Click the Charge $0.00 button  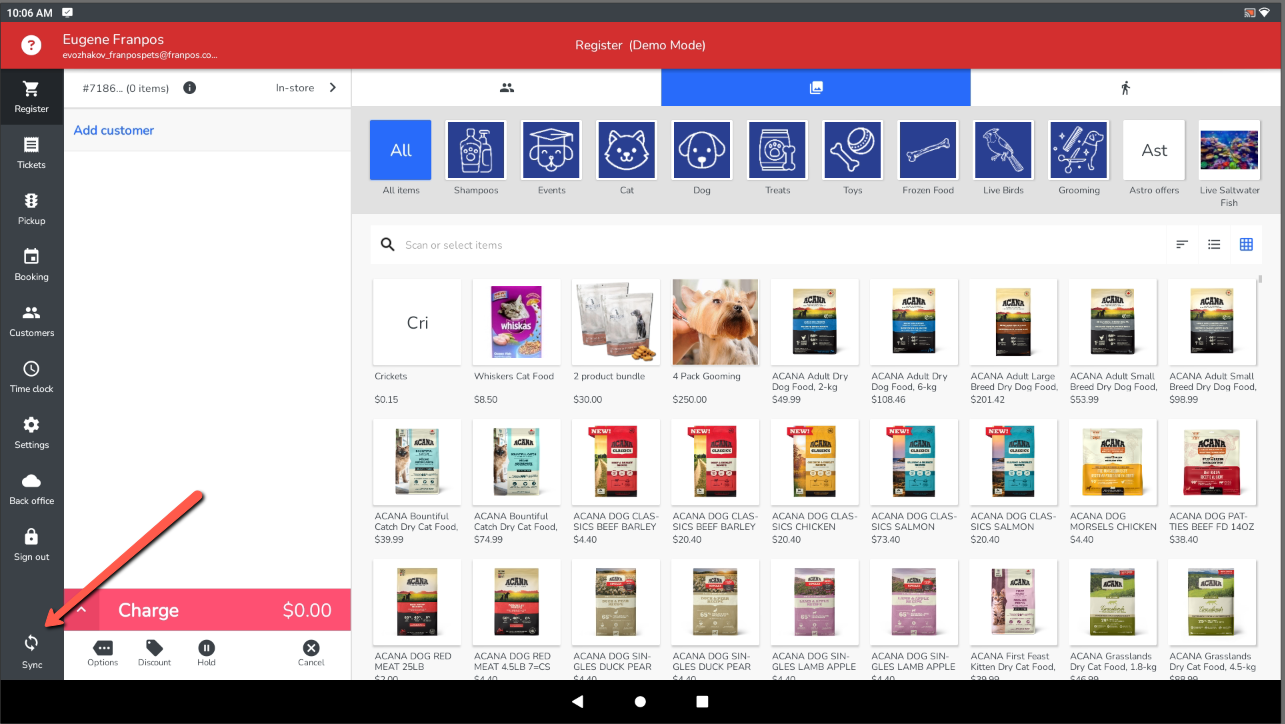207,610
